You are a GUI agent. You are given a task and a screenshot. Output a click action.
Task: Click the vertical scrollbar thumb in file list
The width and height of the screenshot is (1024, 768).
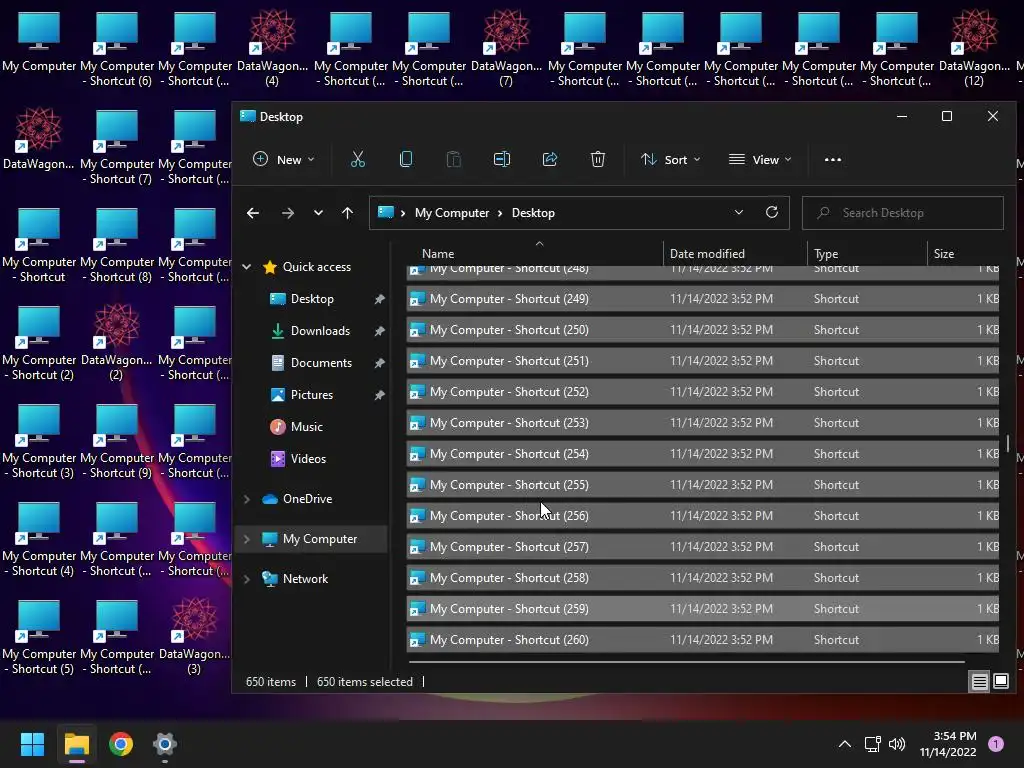click(x=1008, y=444)
